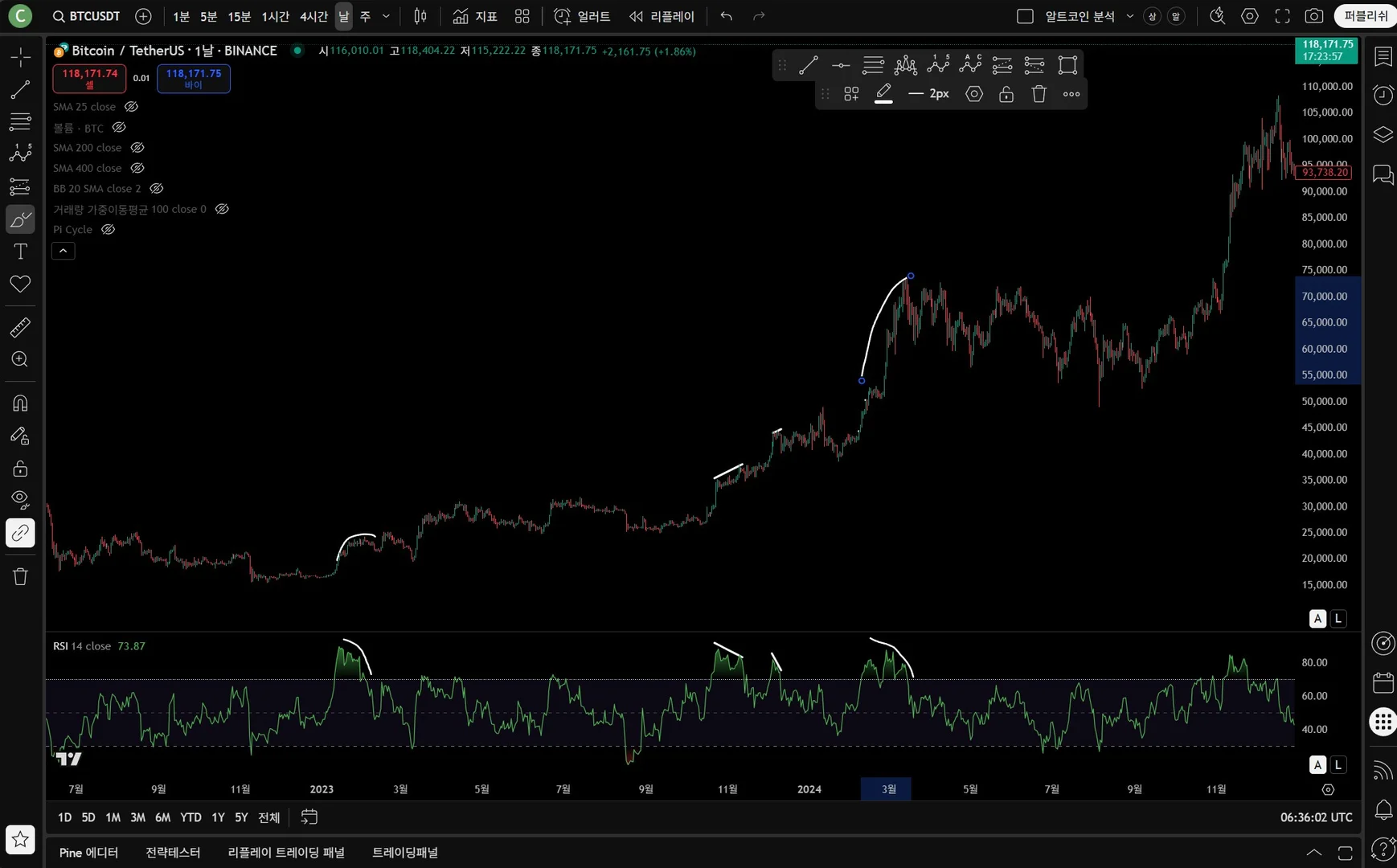The height and width of the screenshot is (868, 1397).
Task: Open the indicator templates menu
Action: [522, 16]
